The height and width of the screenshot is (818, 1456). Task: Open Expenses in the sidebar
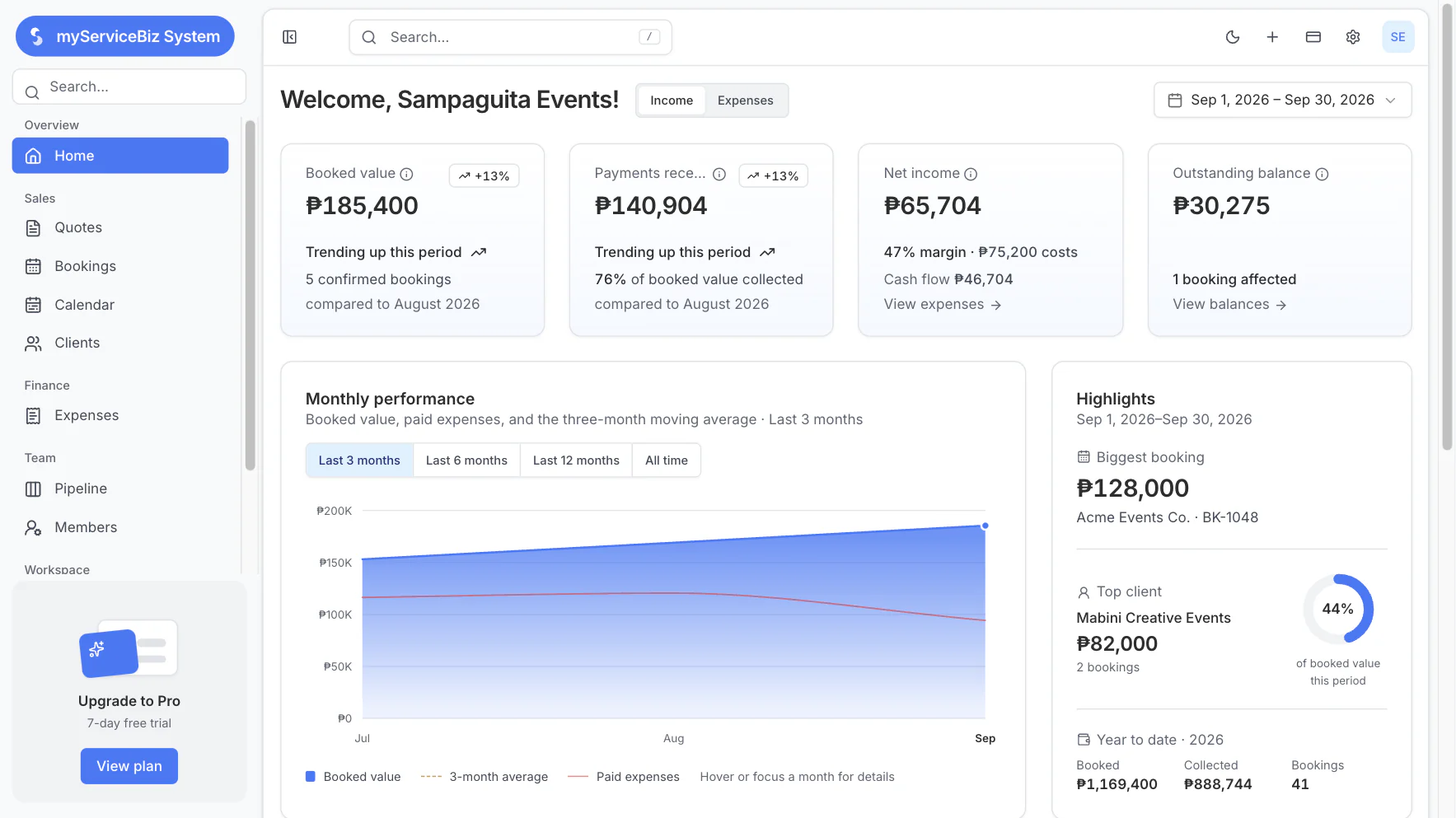[x=120, y=415]
